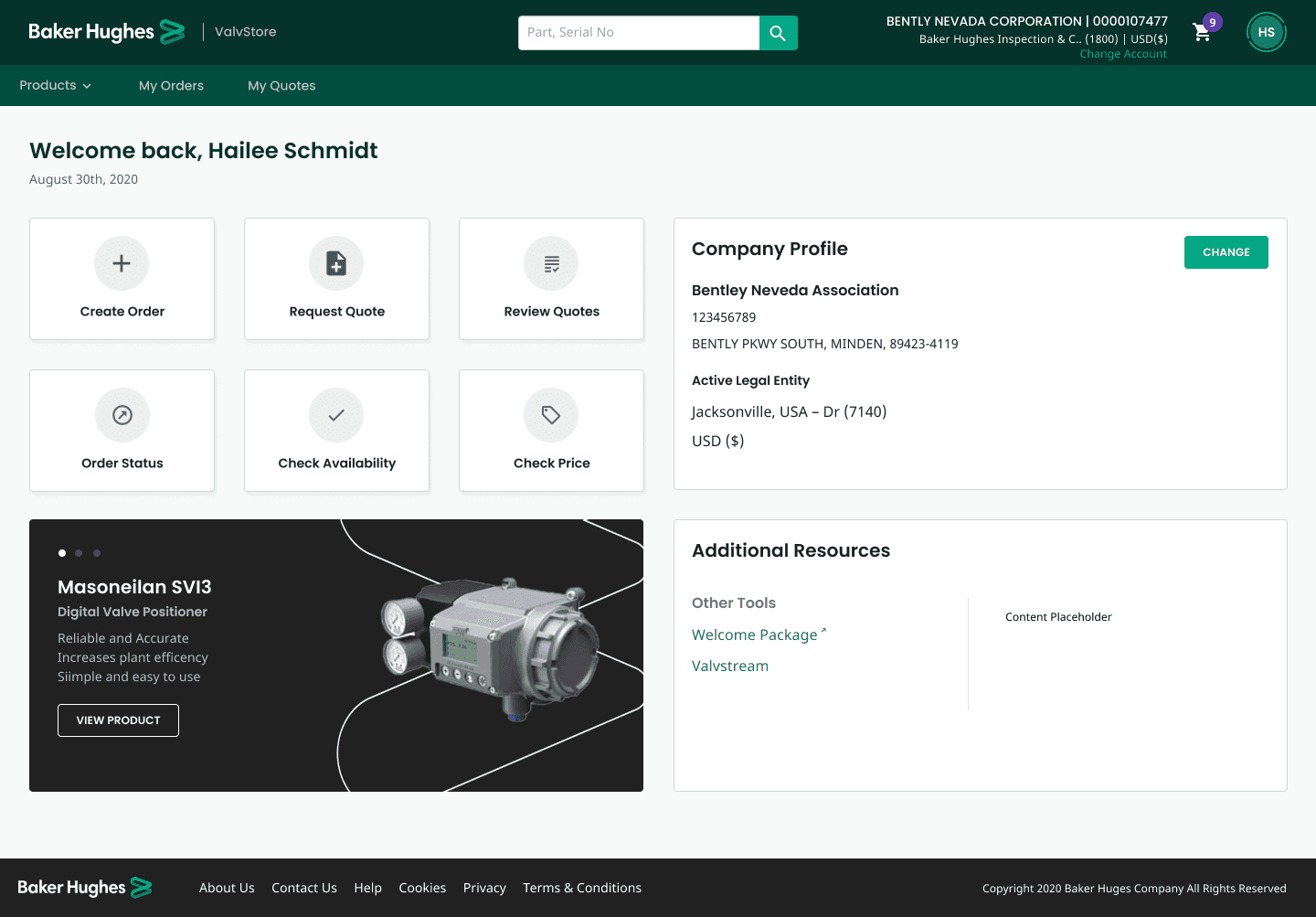Open Contact Us in footer
The width and height of the screenshot is (1316, 917).
click(x=304, y=888)
